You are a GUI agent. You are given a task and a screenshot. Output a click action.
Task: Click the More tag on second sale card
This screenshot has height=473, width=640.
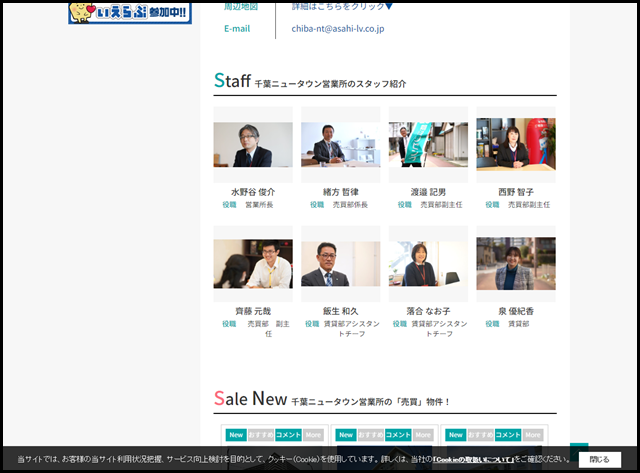[x=423, y=435]
